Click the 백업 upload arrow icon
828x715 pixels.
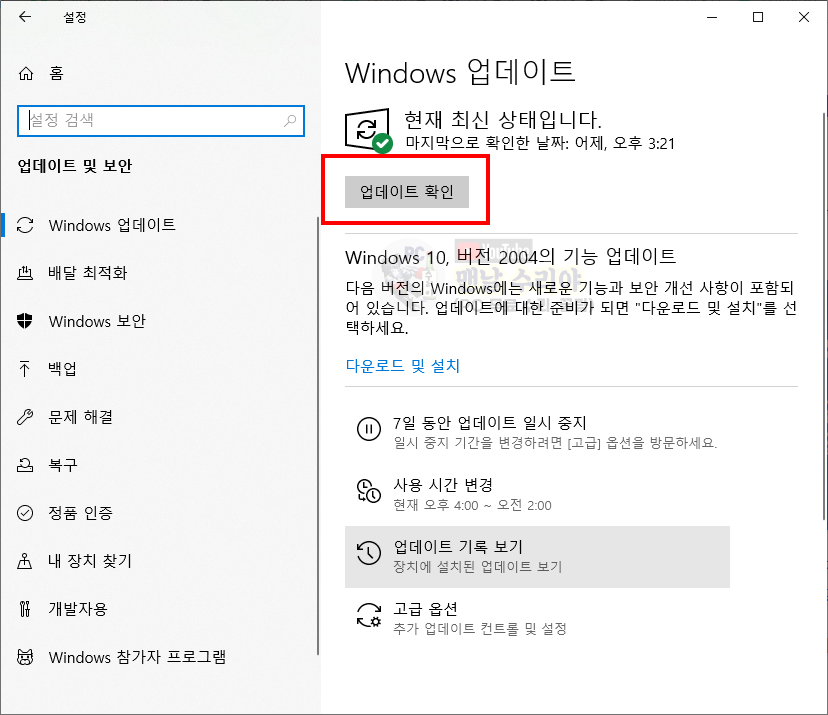[x=25, y=369]
